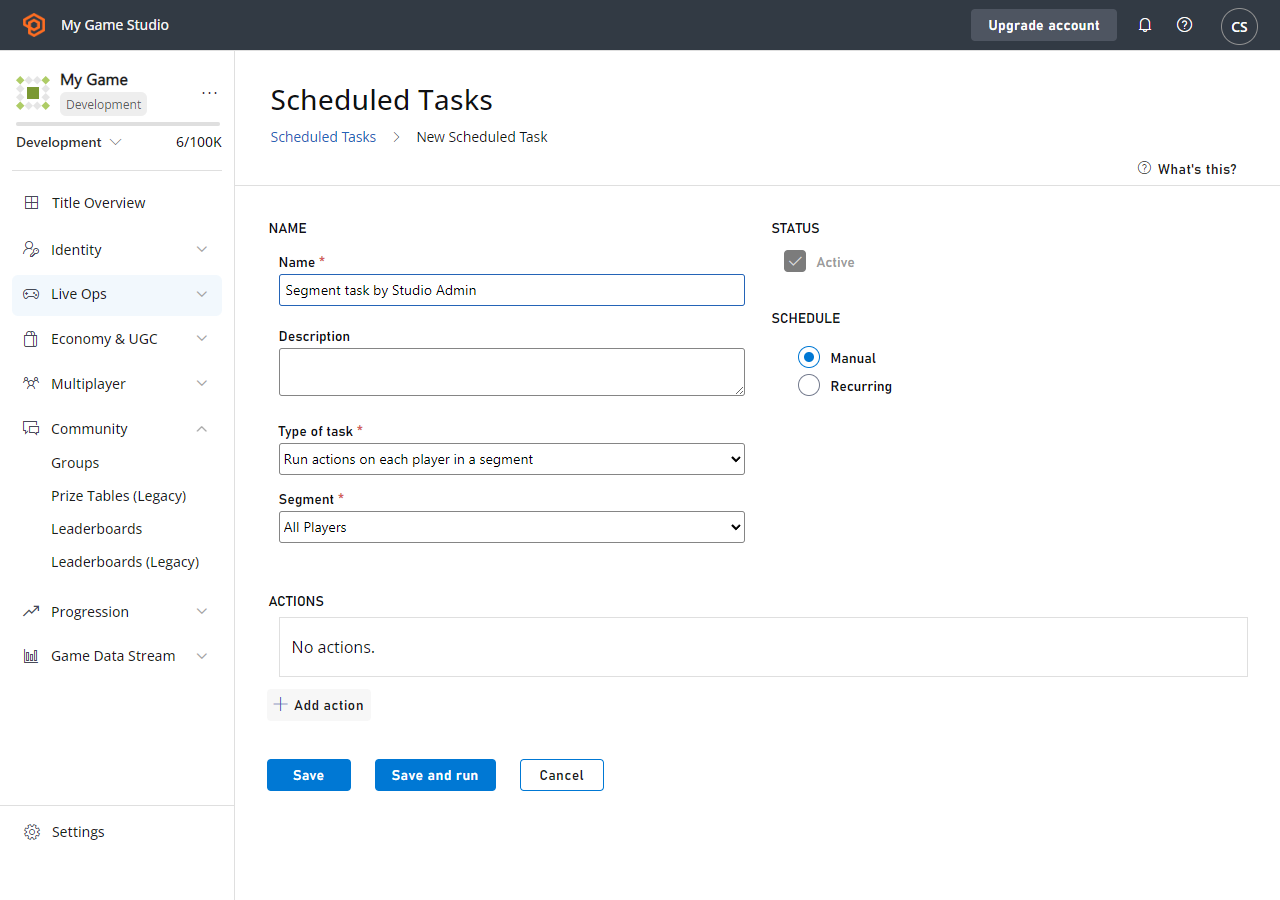Collapse the Community section chevron
Viewport: 1280px width, 900px height.
pyautogui.click(x=202, y=429)
